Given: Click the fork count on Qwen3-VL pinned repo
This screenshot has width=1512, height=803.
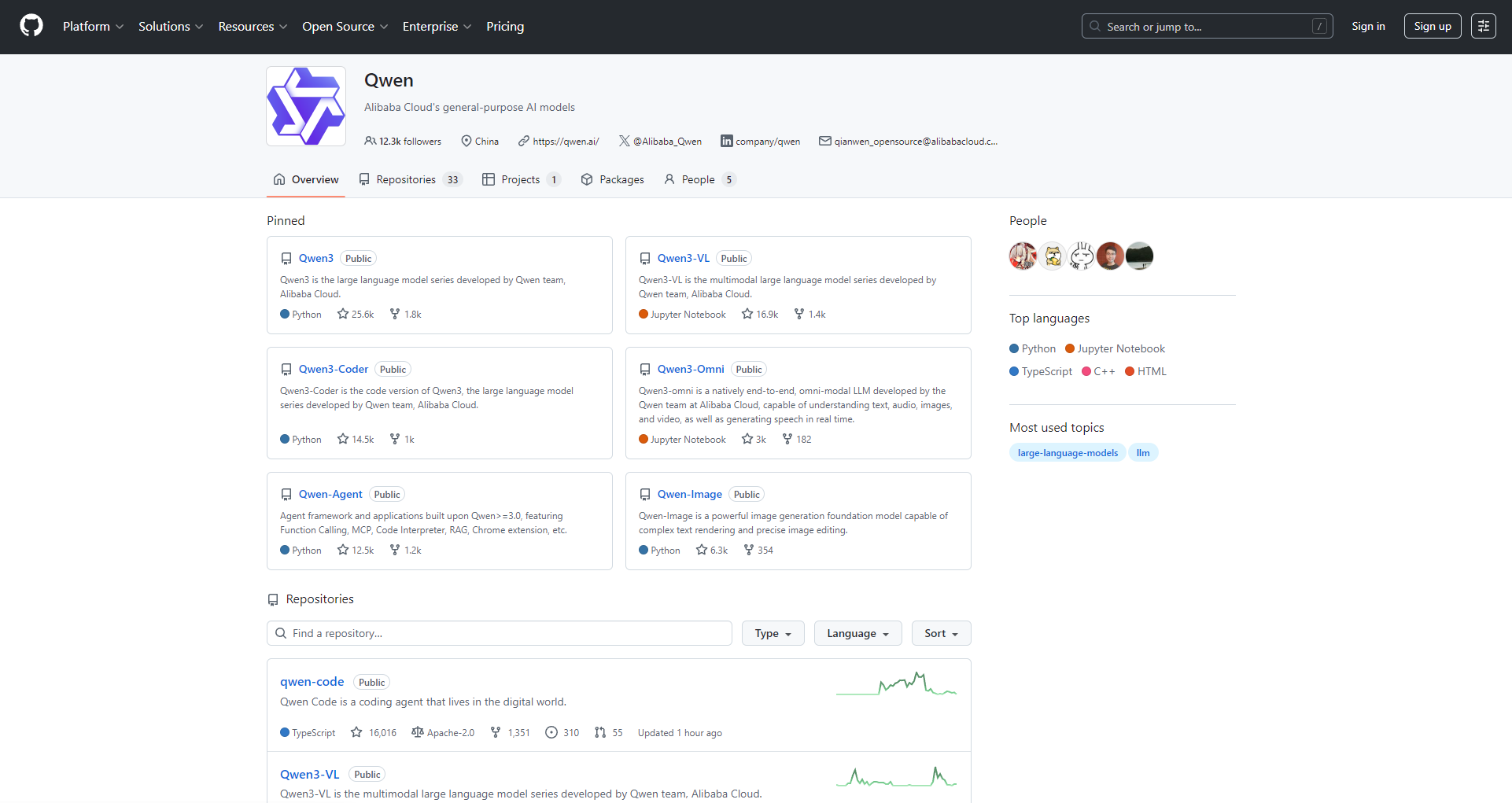Looking at the screenshot, I should point(809,315).
